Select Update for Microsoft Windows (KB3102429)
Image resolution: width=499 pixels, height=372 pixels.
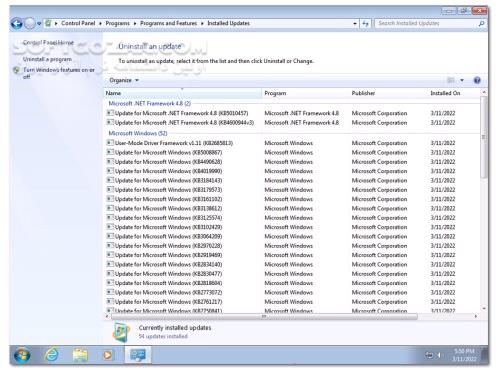pos(293,227)
